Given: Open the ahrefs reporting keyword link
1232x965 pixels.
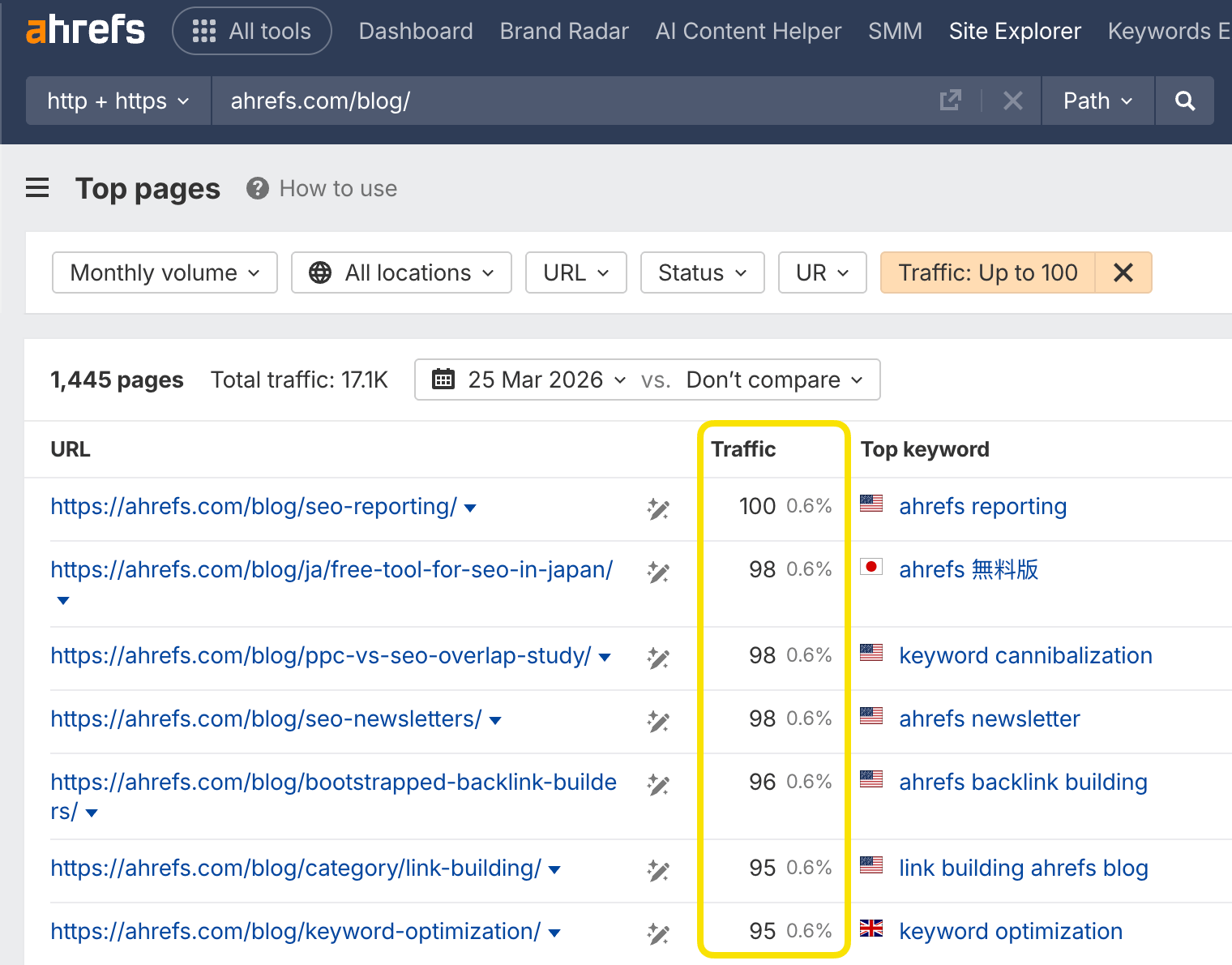Looking at the screenshot, I should coord(982,506).
